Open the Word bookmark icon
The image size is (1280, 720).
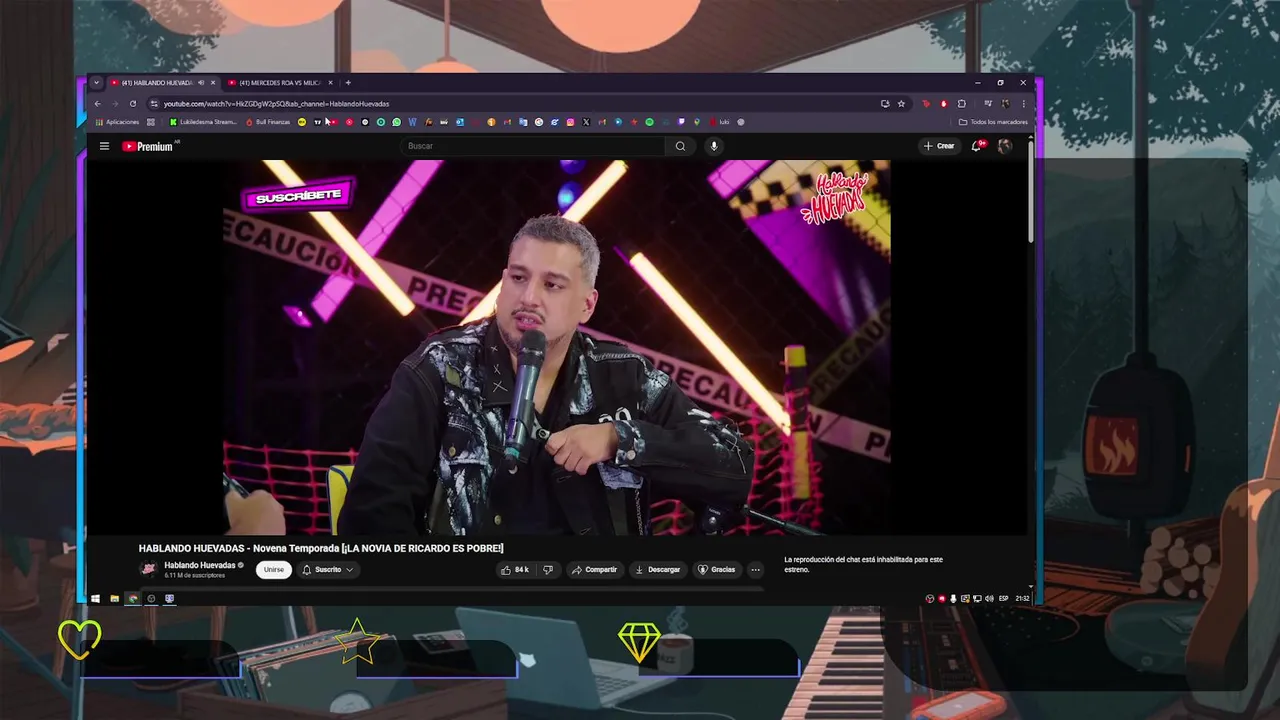412,122
